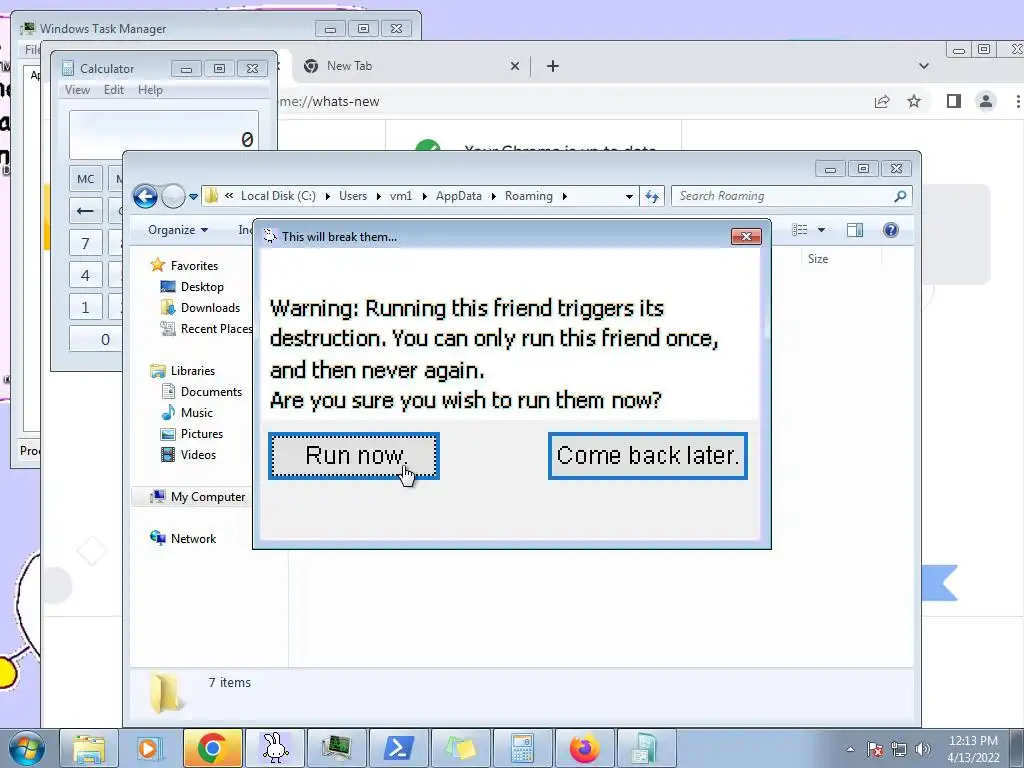
Task: Click the 0 key in Calculator
Action: [97, 339]
